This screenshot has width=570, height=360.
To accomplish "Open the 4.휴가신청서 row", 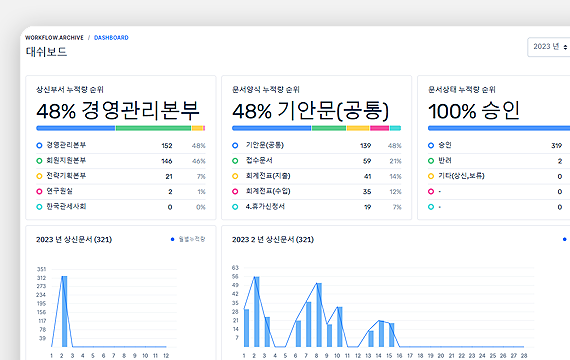I will [x=317, y=207].
